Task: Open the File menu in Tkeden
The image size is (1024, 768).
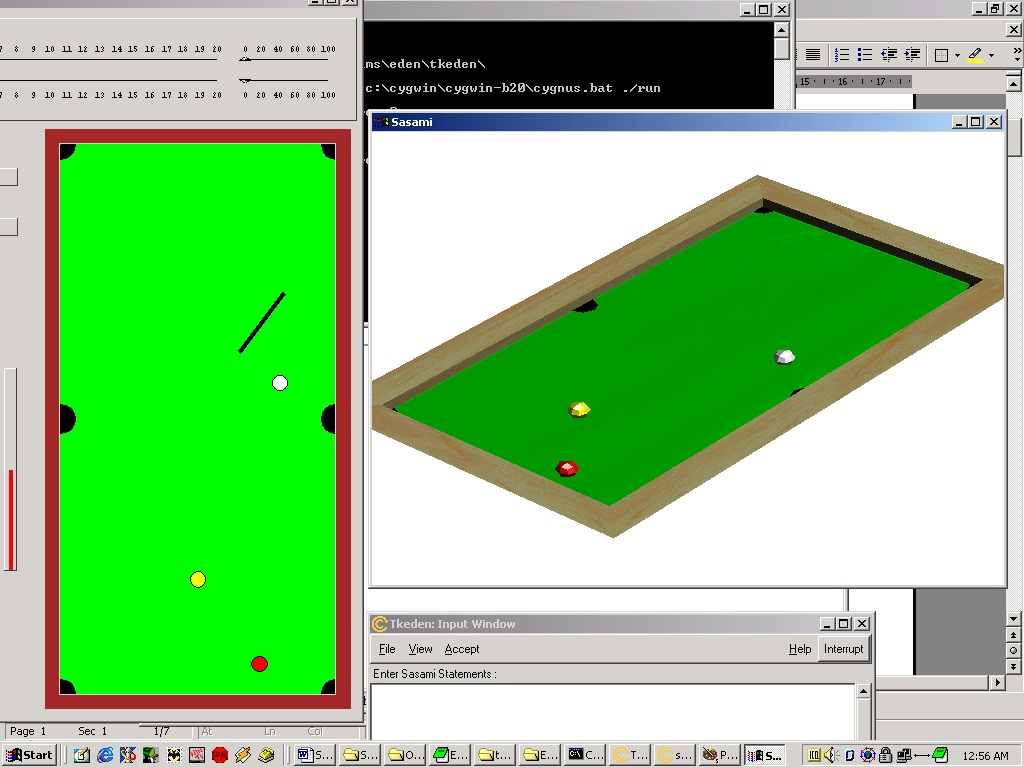Action: click(387, 649)
